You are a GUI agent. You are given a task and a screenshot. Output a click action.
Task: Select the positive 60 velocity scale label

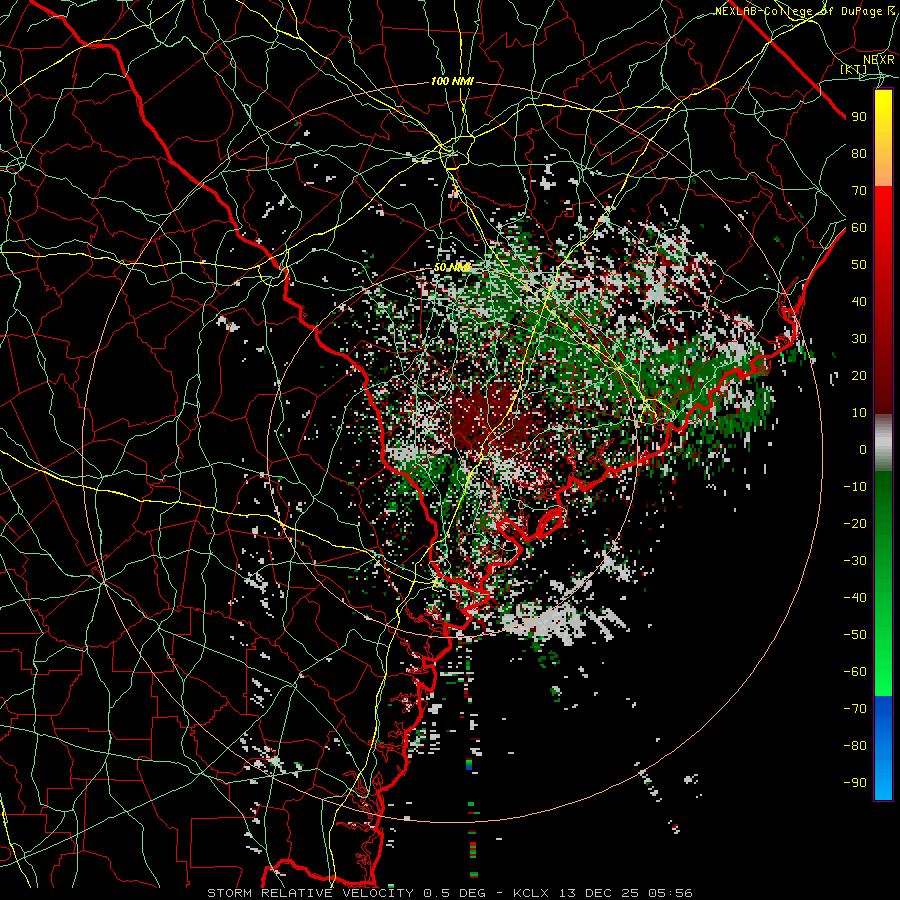tap(859, 227)
